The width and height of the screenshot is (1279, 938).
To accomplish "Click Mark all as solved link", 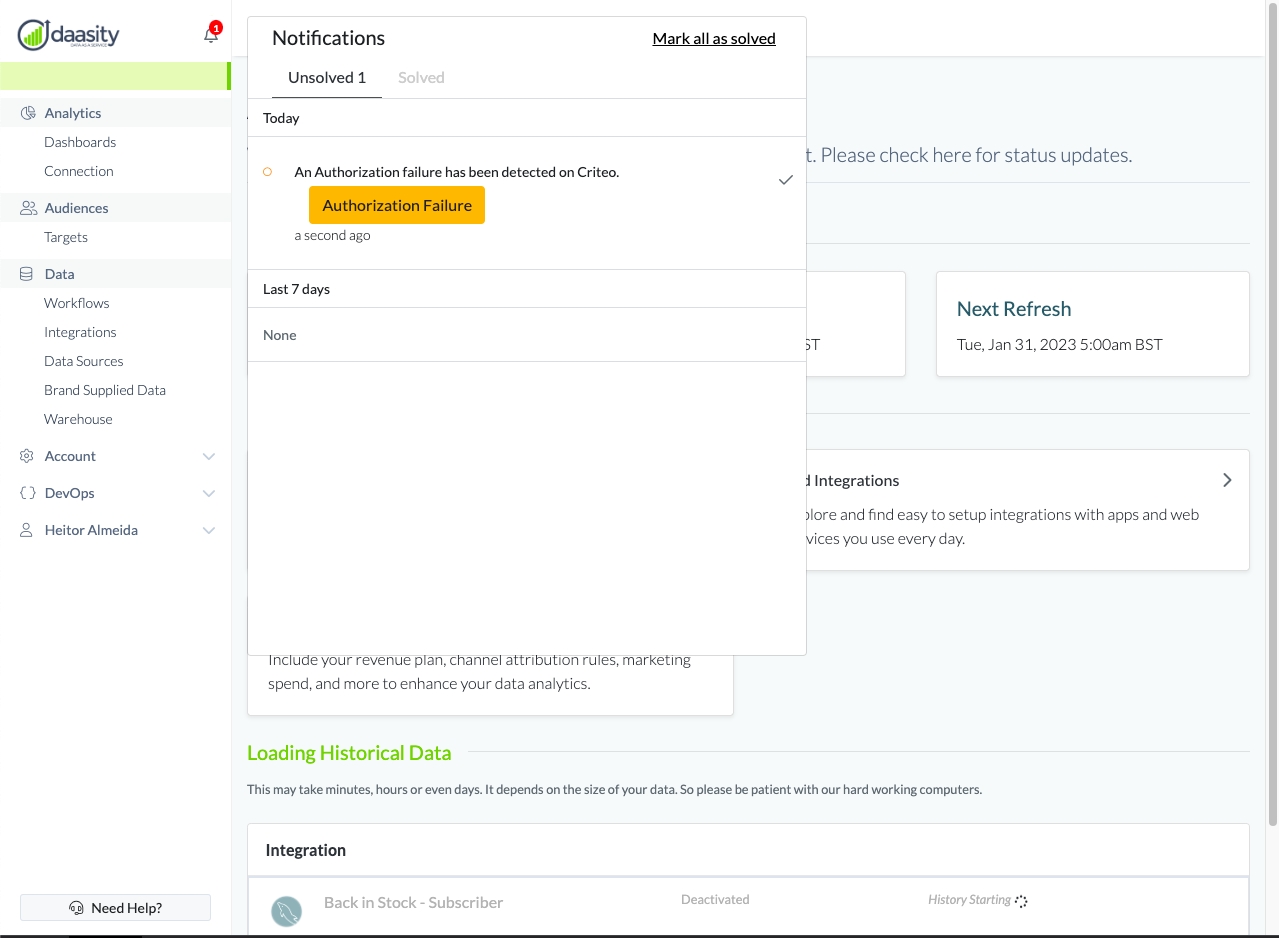I will pyautogui.click(x=714, y=39).
